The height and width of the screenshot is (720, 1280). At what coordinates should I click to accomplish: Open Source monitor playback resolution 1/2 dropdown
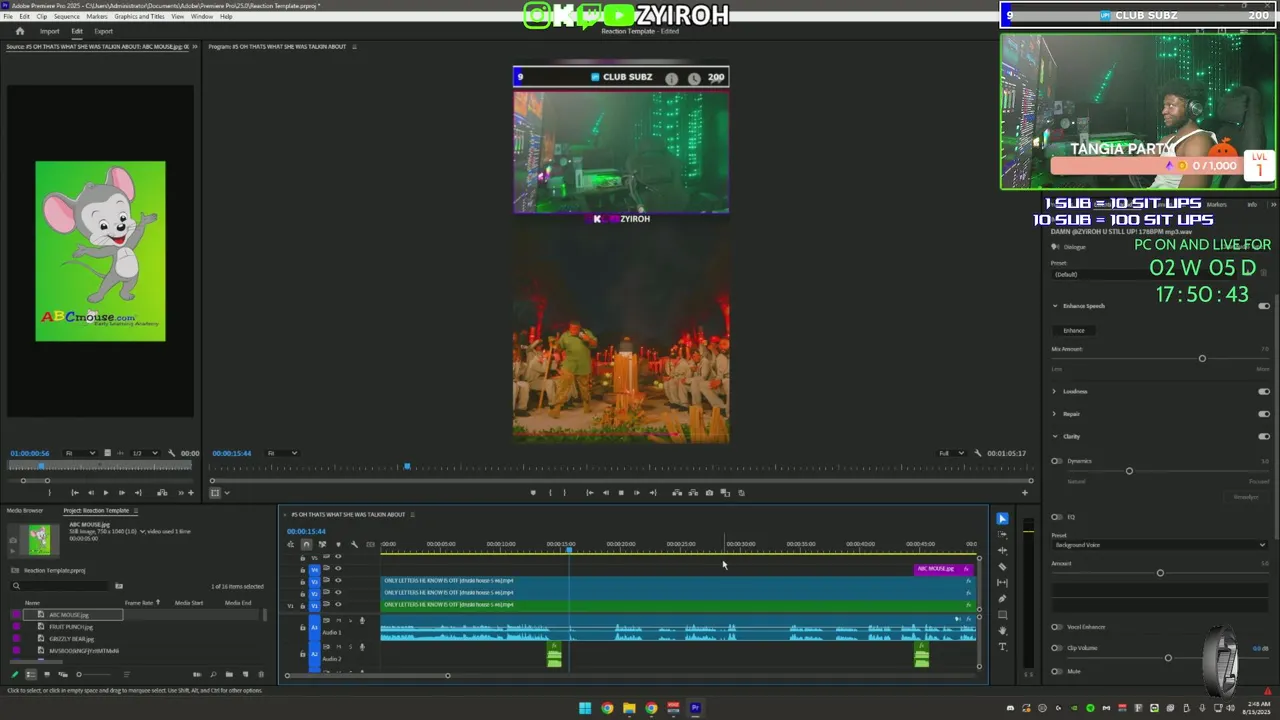coord(144,453)
